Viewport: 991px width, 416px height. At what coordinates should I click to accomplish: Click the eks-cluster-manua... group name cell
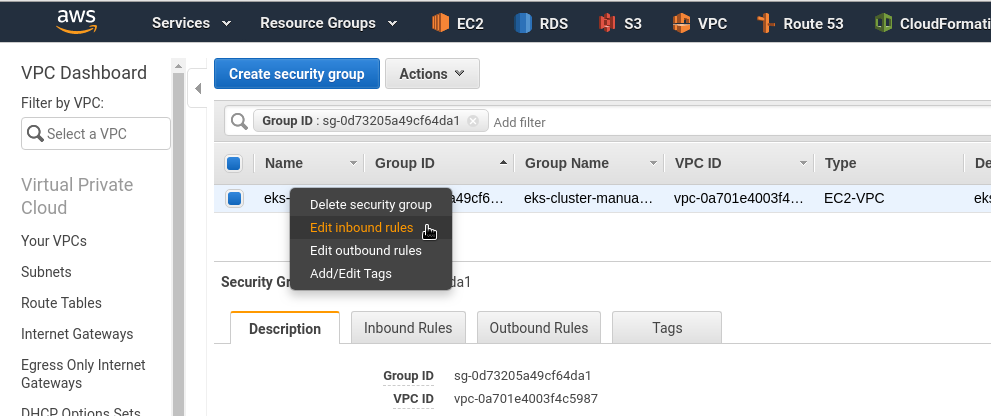pyautogui.click(x=588, y=199)
